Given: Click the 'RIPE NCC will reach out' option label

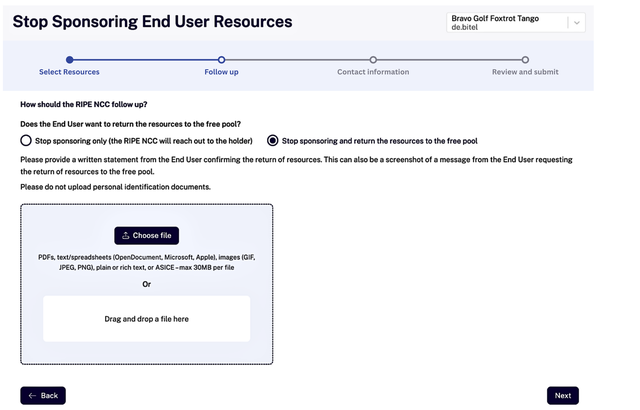Looking at the screenshot, I should pyautogui.click(x=144, y=141).
